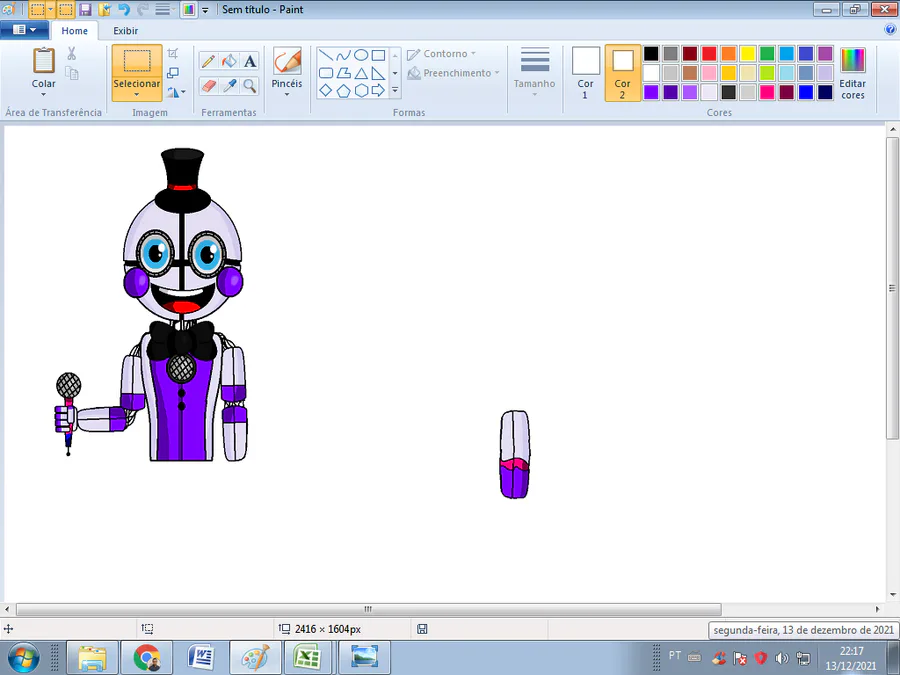Activate the Cor 1 foreground color selector
This screenshot has height=675, width=900.
[585, 73]
